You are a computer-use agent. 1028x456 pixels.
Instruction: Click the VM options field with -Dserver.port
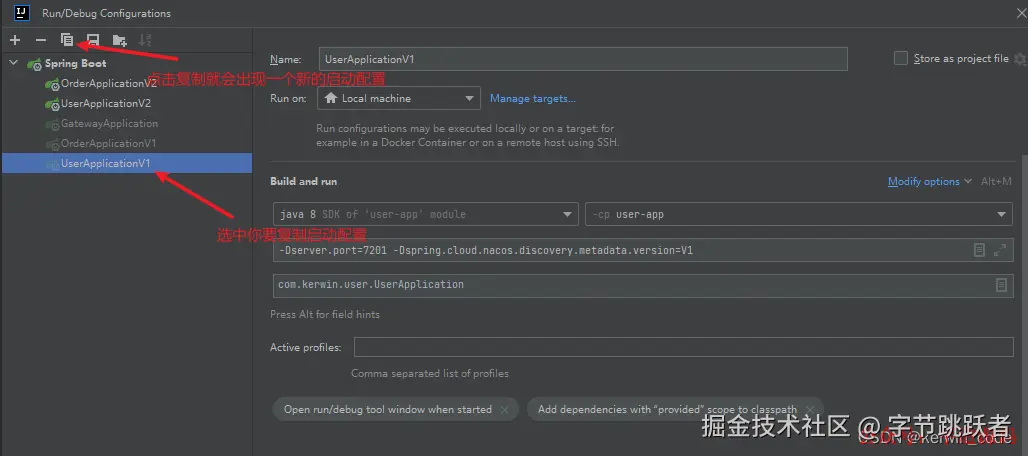point(642,250)
